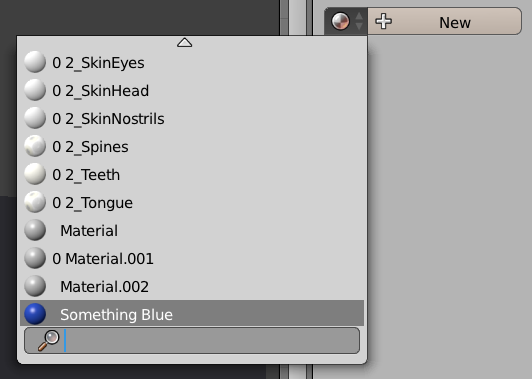
Task: Create a New material
Action: (x=444, y=21)
